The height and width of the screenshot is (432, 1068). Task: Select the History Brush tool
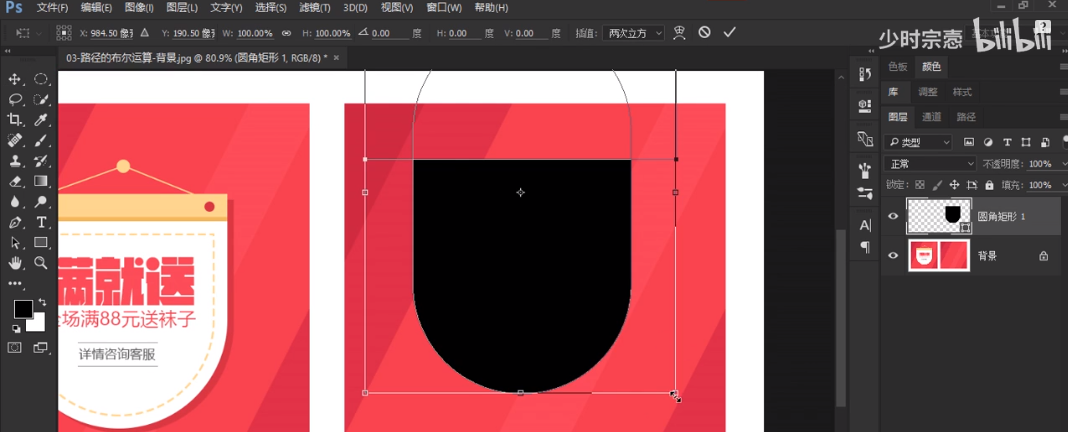tap(41, 161)
